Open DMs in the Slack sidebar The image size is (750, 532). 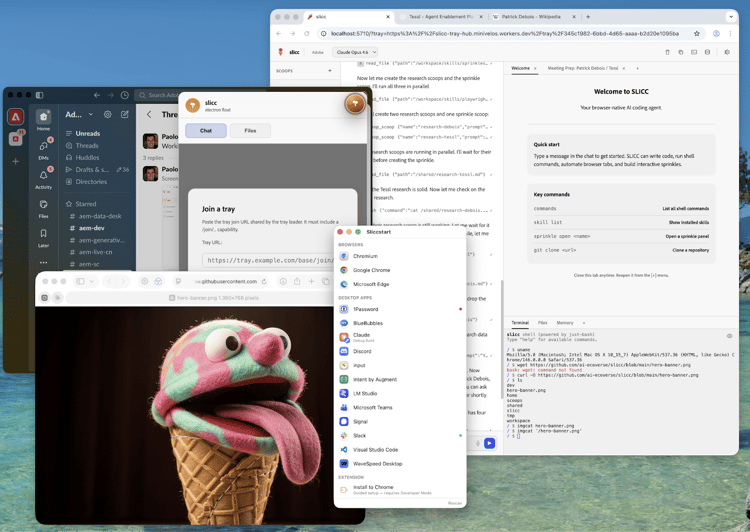tap(43, 147)
